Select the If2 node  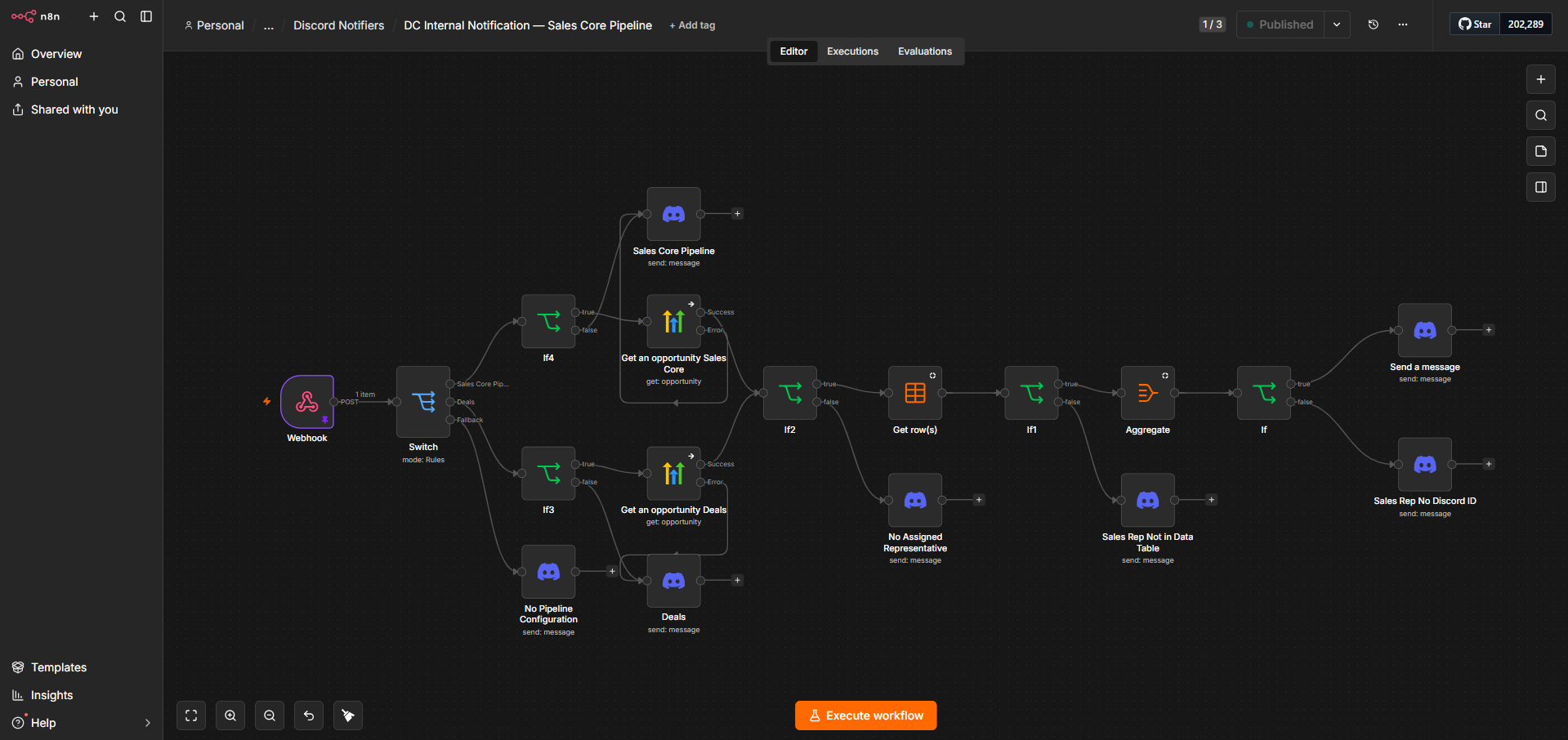(x=790, y=393)
